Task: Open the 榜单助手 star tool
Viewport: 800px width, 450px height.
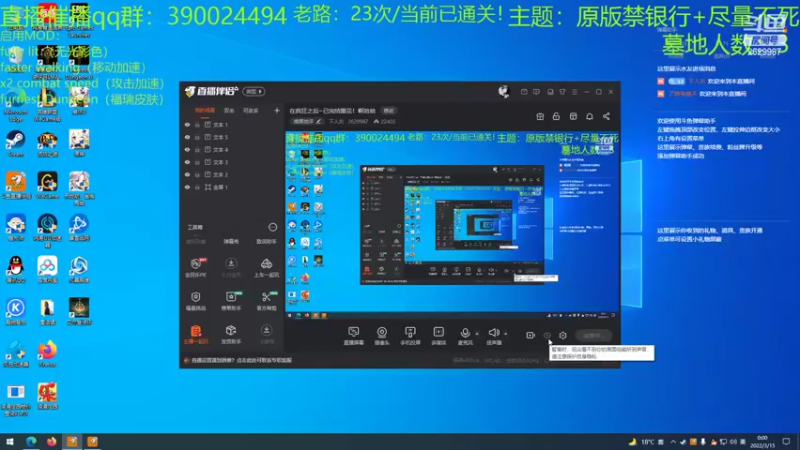Action: point(231,301)
